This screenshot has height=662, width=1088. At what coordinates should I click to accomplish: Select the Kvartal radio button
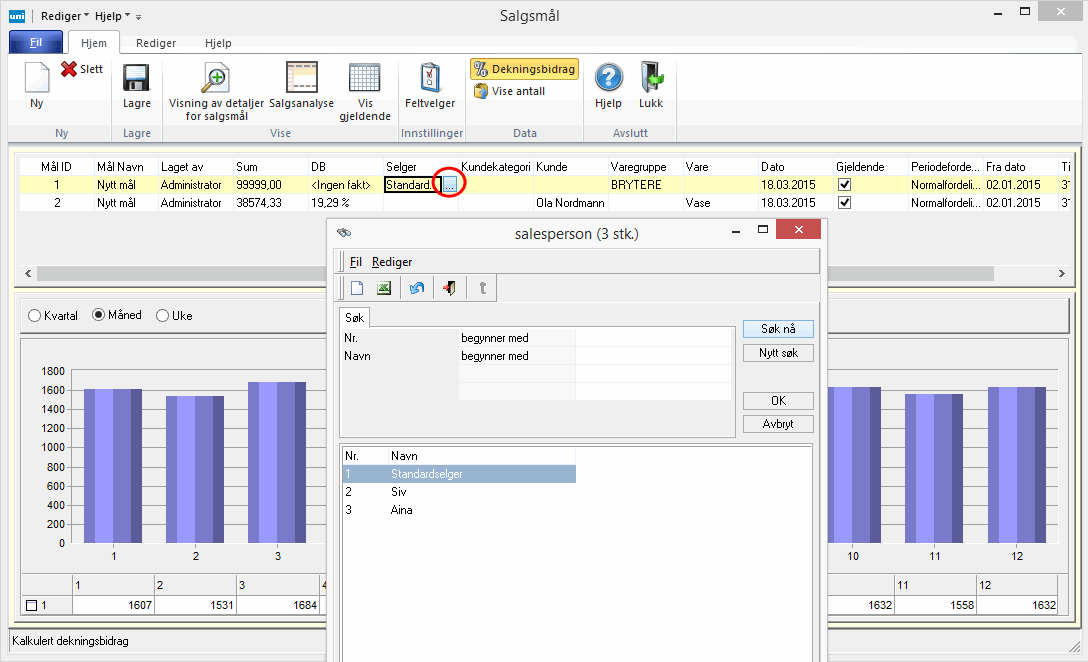tap(35, 315)
